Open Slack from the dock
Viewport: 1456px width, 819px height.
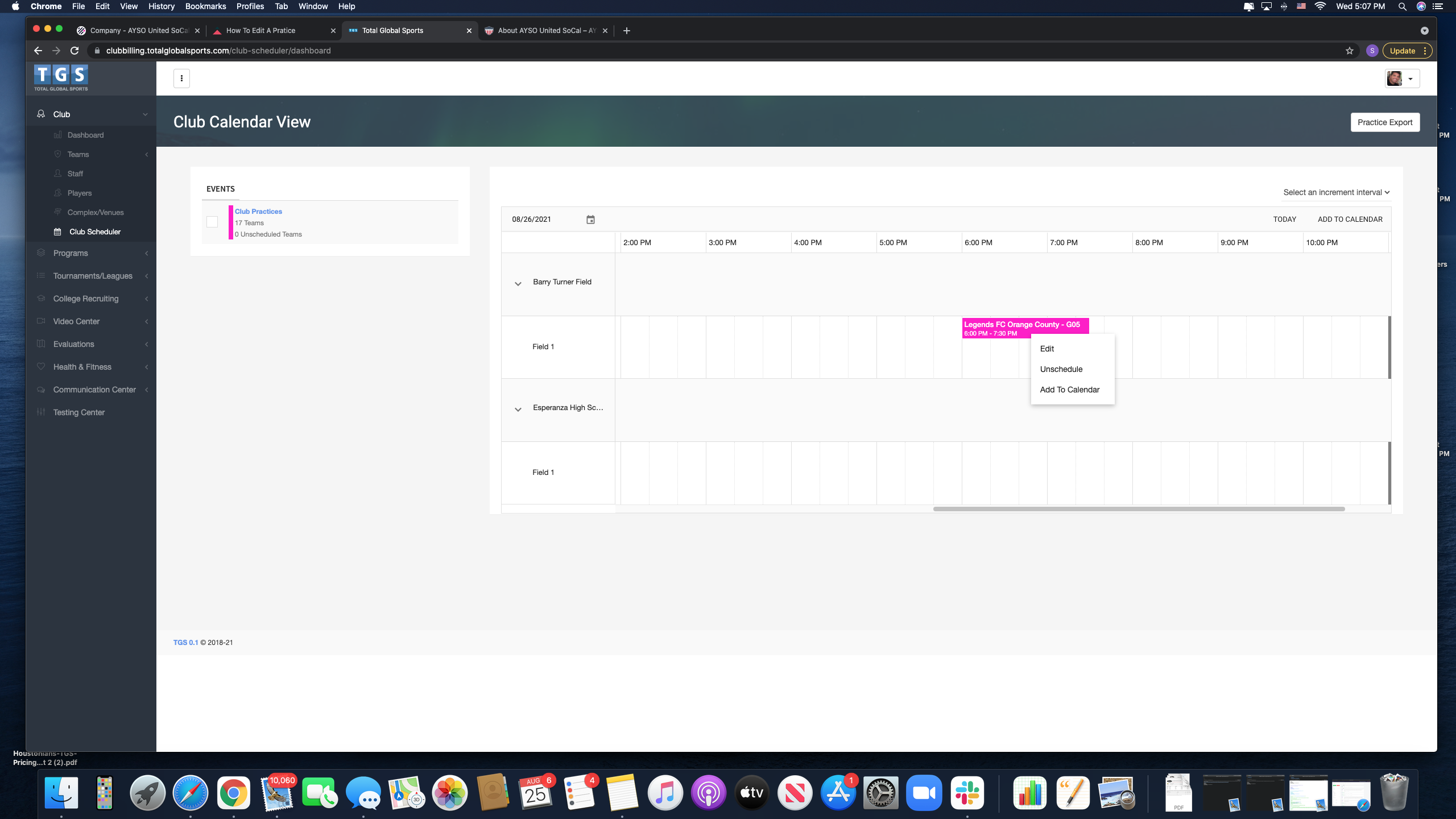[967, 793]
